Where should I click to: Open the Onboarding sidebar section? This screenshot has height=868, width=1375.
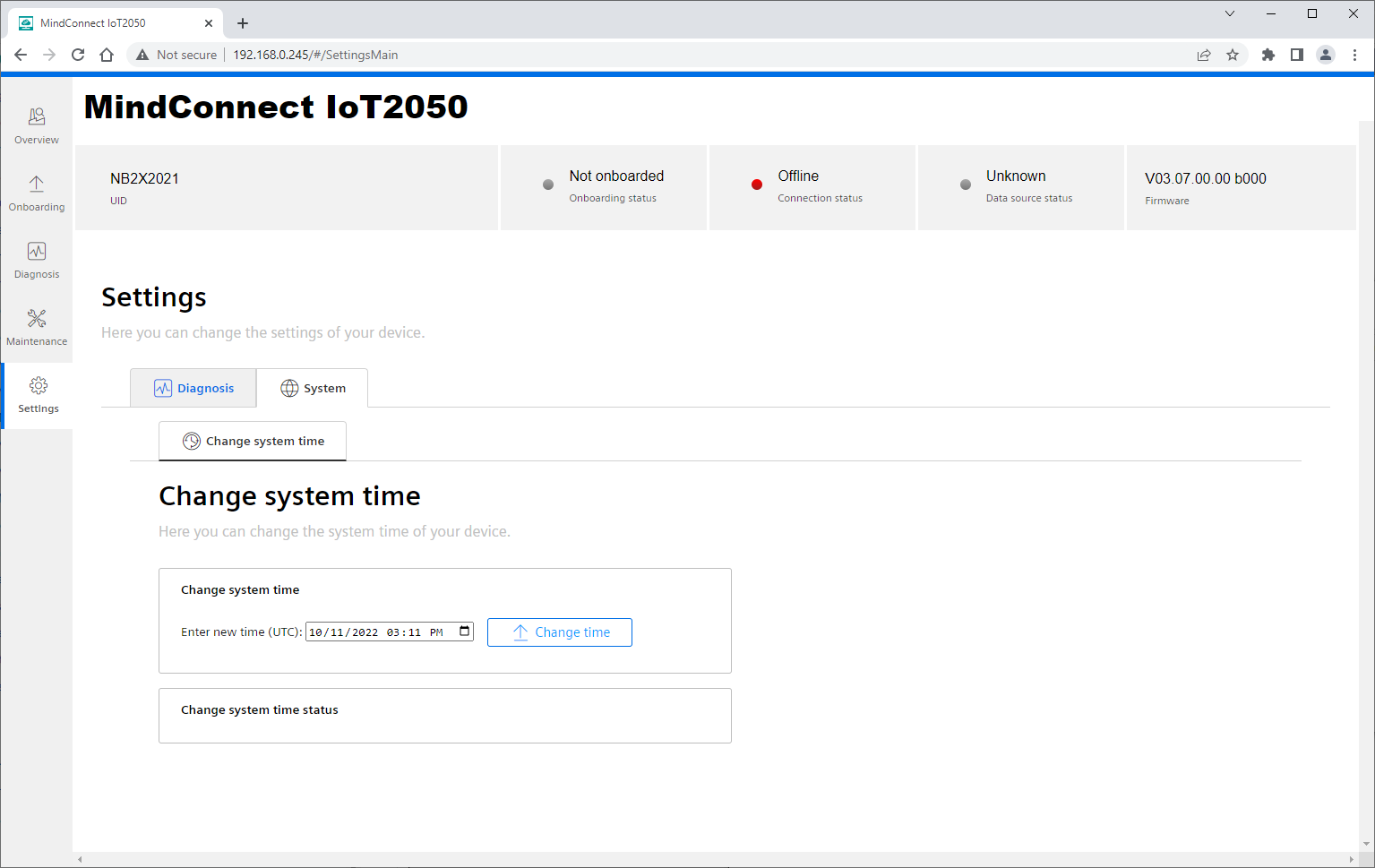37,193
